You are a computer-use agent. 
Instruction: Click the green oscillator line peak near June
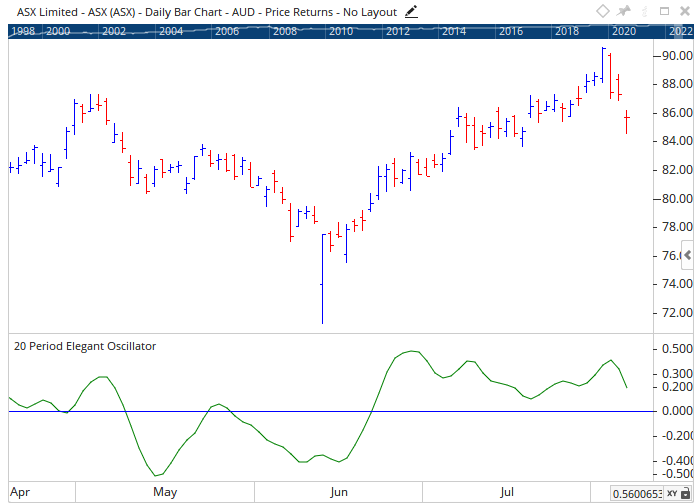click(410, 351)
